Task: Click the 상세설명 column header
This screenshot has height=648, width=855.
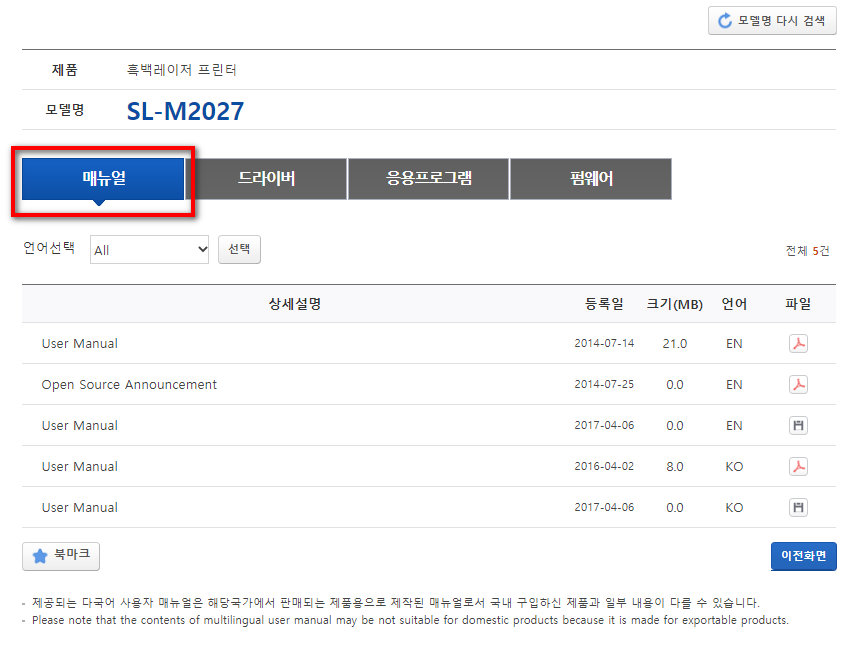Action: (x=294, y=304)
